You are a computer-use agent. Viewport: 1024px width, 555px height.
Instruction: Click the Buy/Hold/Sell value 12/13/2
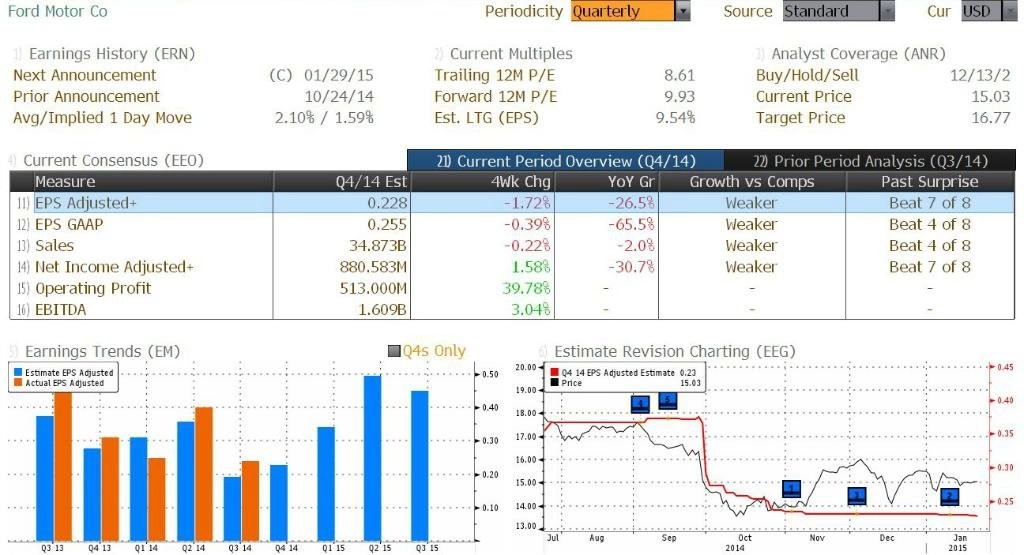tap(980, 75)
